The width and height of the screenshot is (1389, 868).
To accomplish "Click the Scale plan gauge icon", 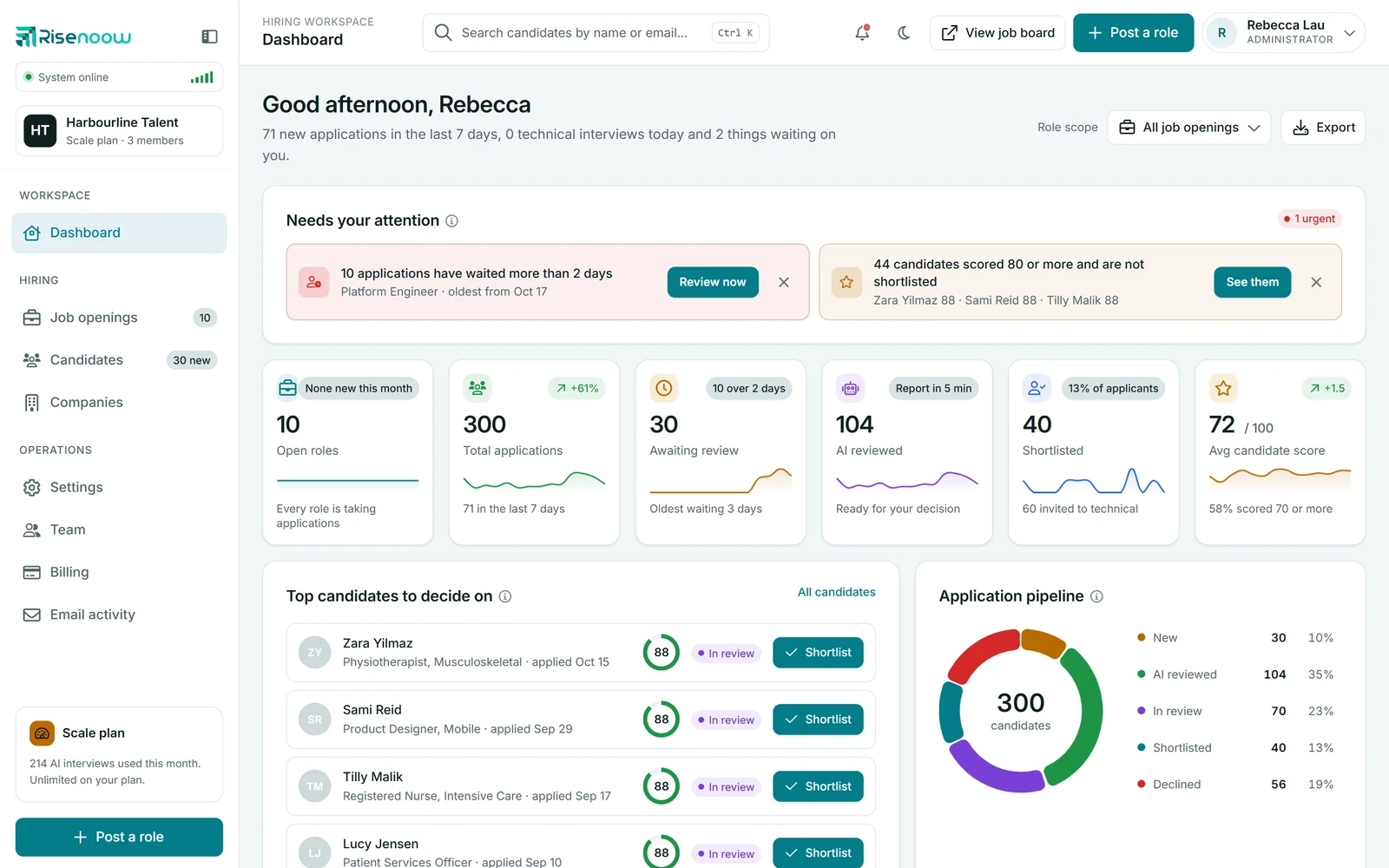I will tap(42, 733).
